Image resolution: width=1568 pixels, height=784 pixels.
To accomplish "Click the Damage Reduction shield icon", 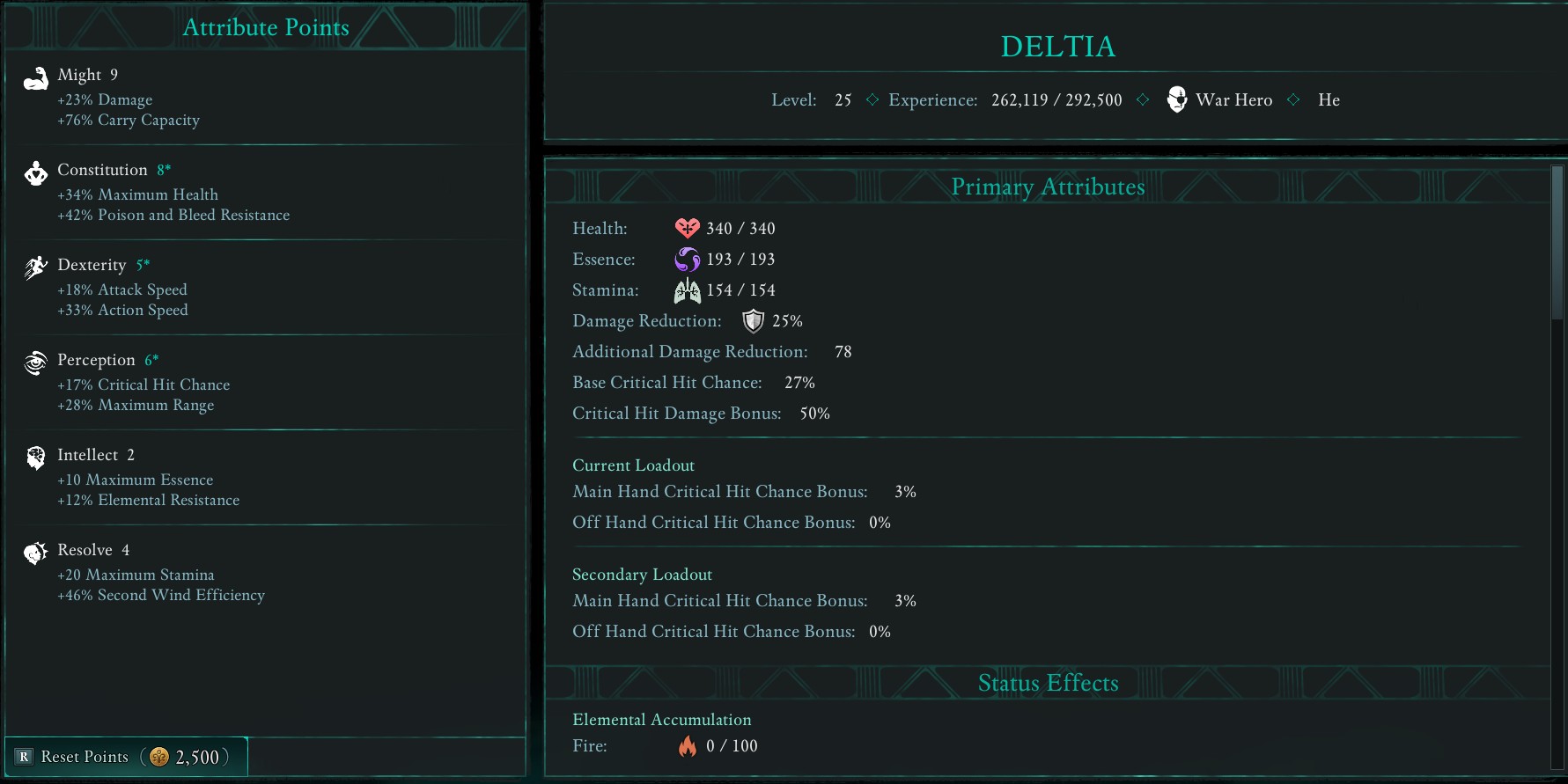I will pyautogui.click(x=753, y=321).
